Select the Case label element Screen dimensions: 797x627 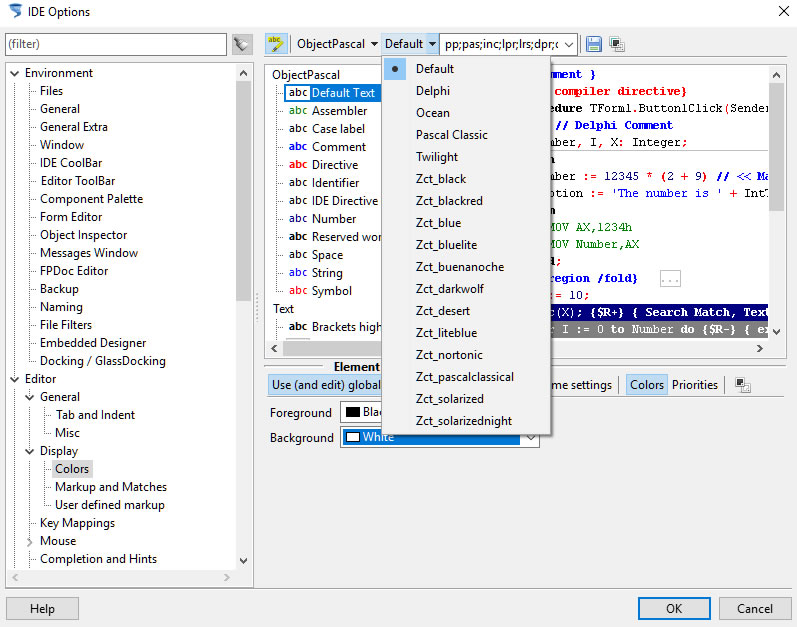click(338, 129)
